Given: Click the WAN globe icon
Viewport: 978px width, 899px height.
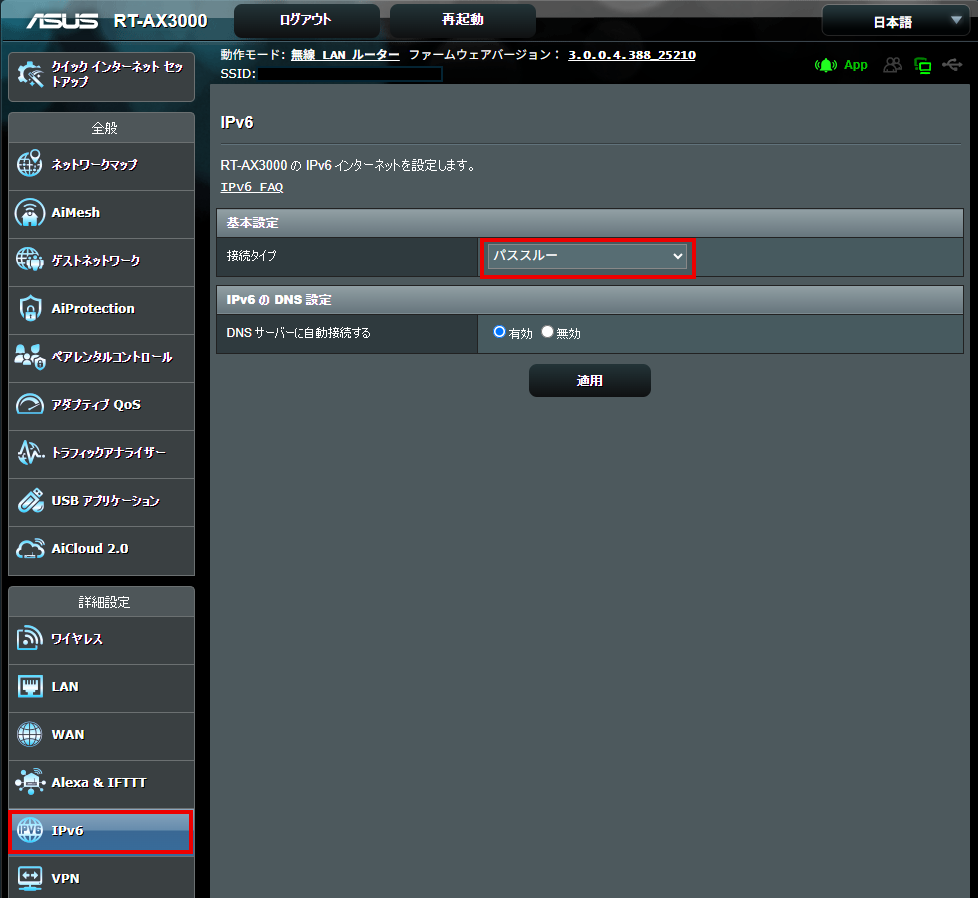Looking at the screenshot, I should point(29,734).
